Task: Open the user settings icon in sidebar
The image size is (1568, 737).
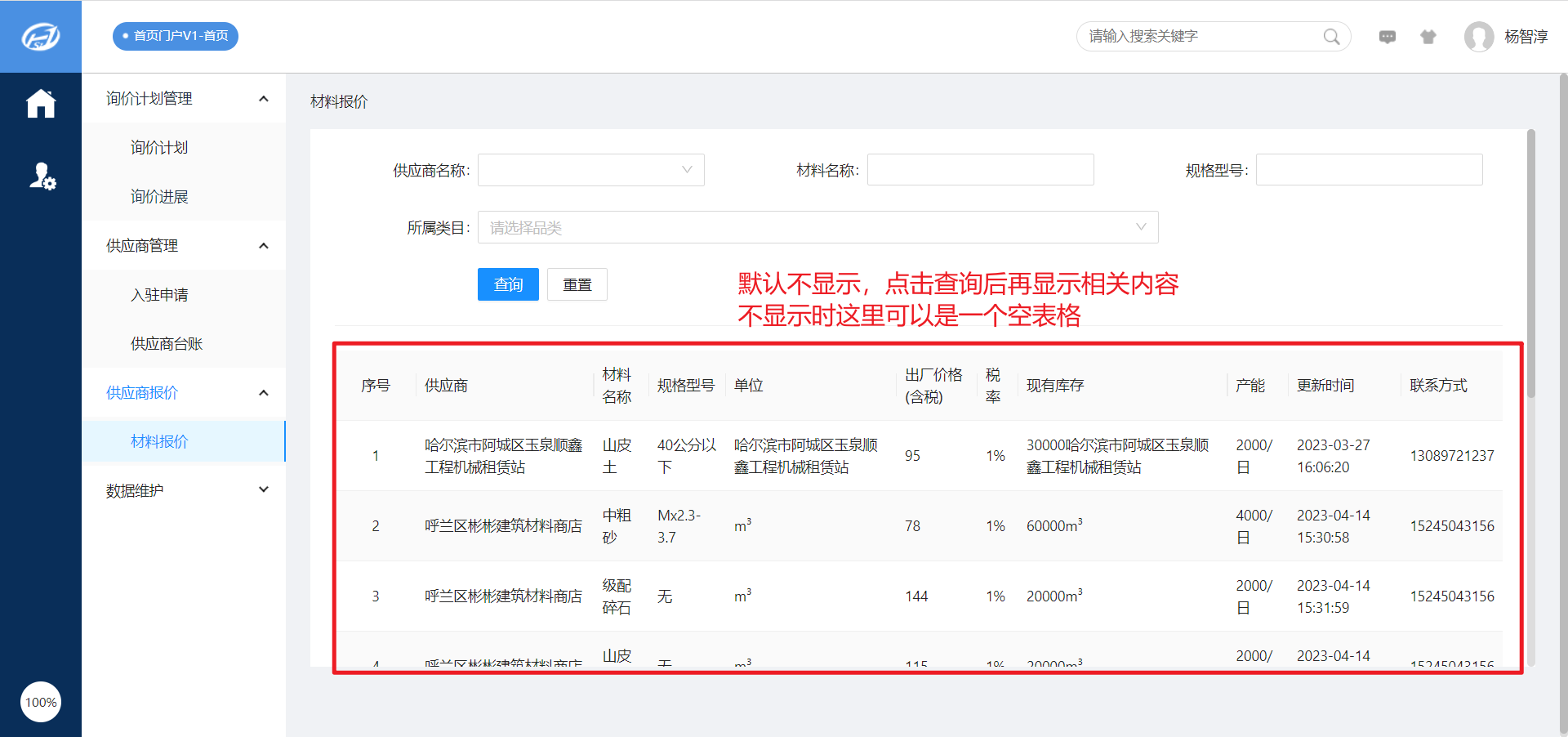Action: [42, 176]
